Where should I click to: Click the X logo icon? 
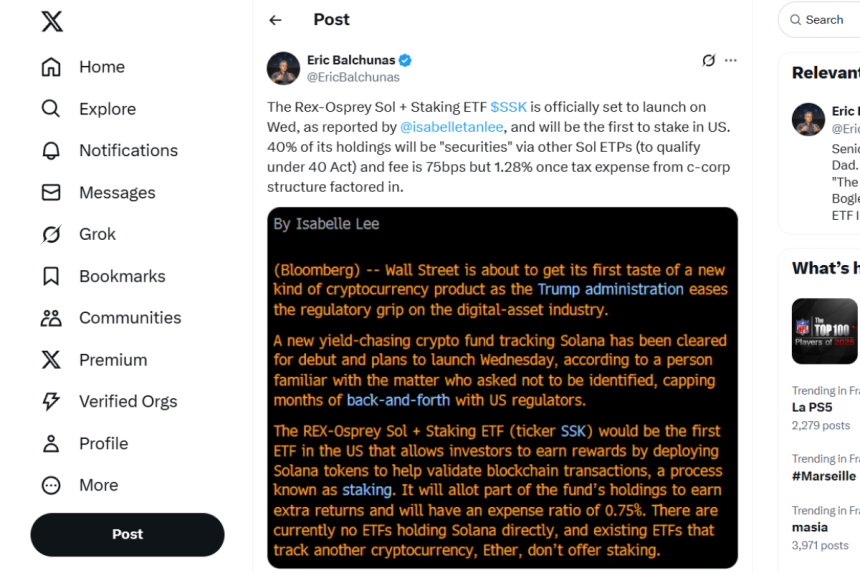tap(52, 21)
